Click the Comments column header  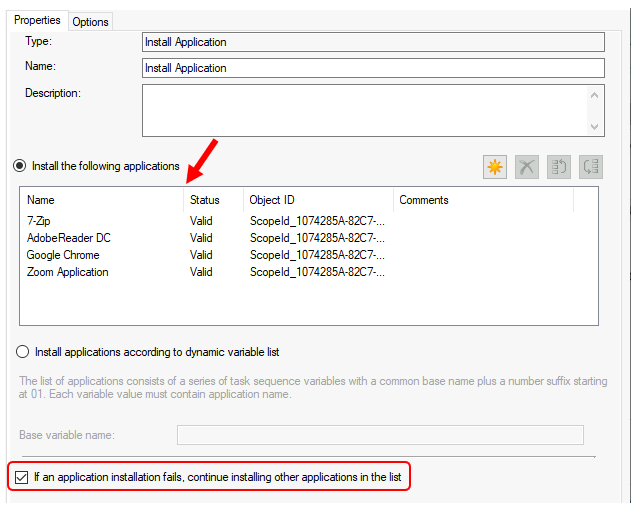483,200
